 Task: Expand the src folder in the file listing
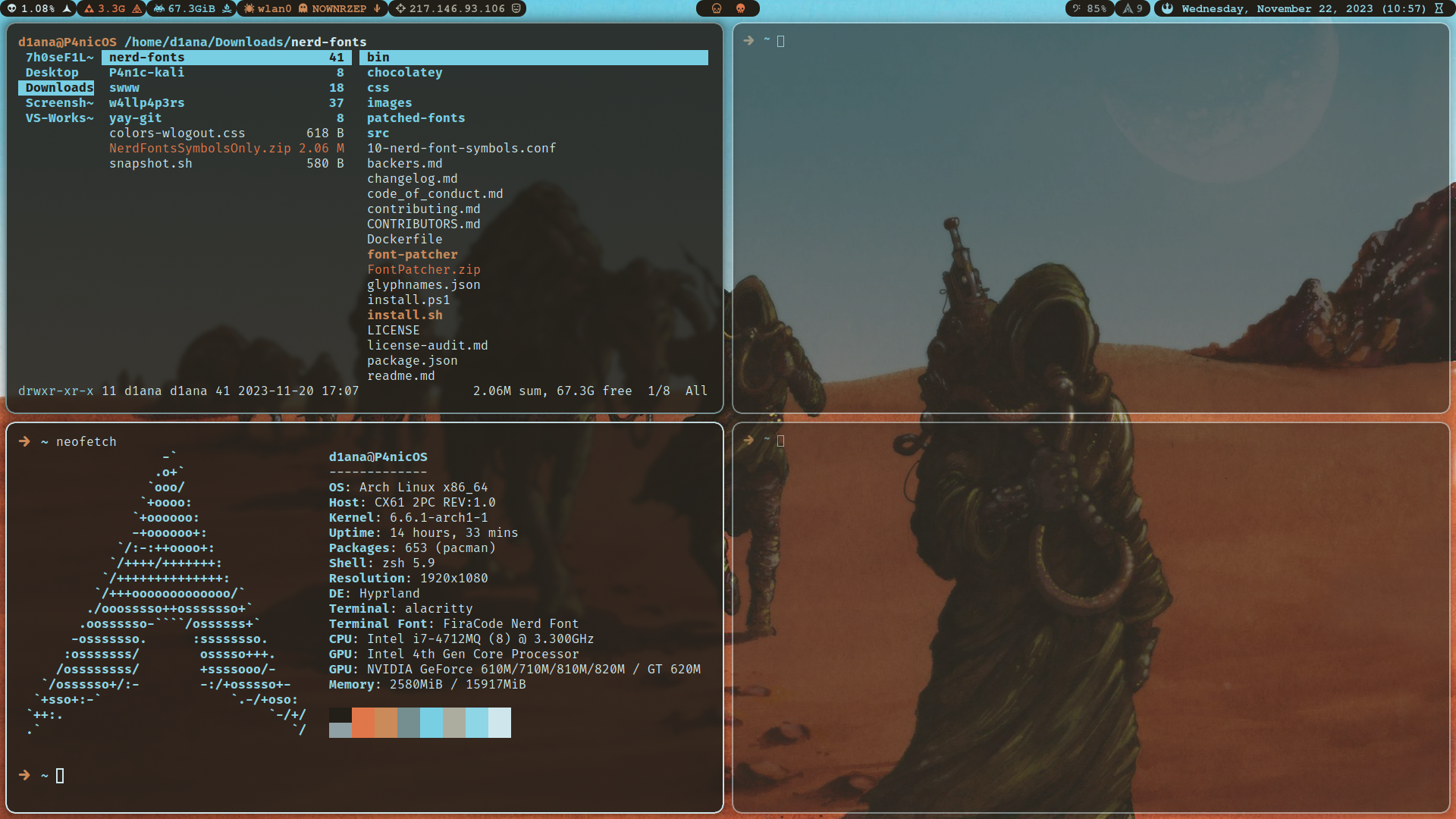(377, 133)
